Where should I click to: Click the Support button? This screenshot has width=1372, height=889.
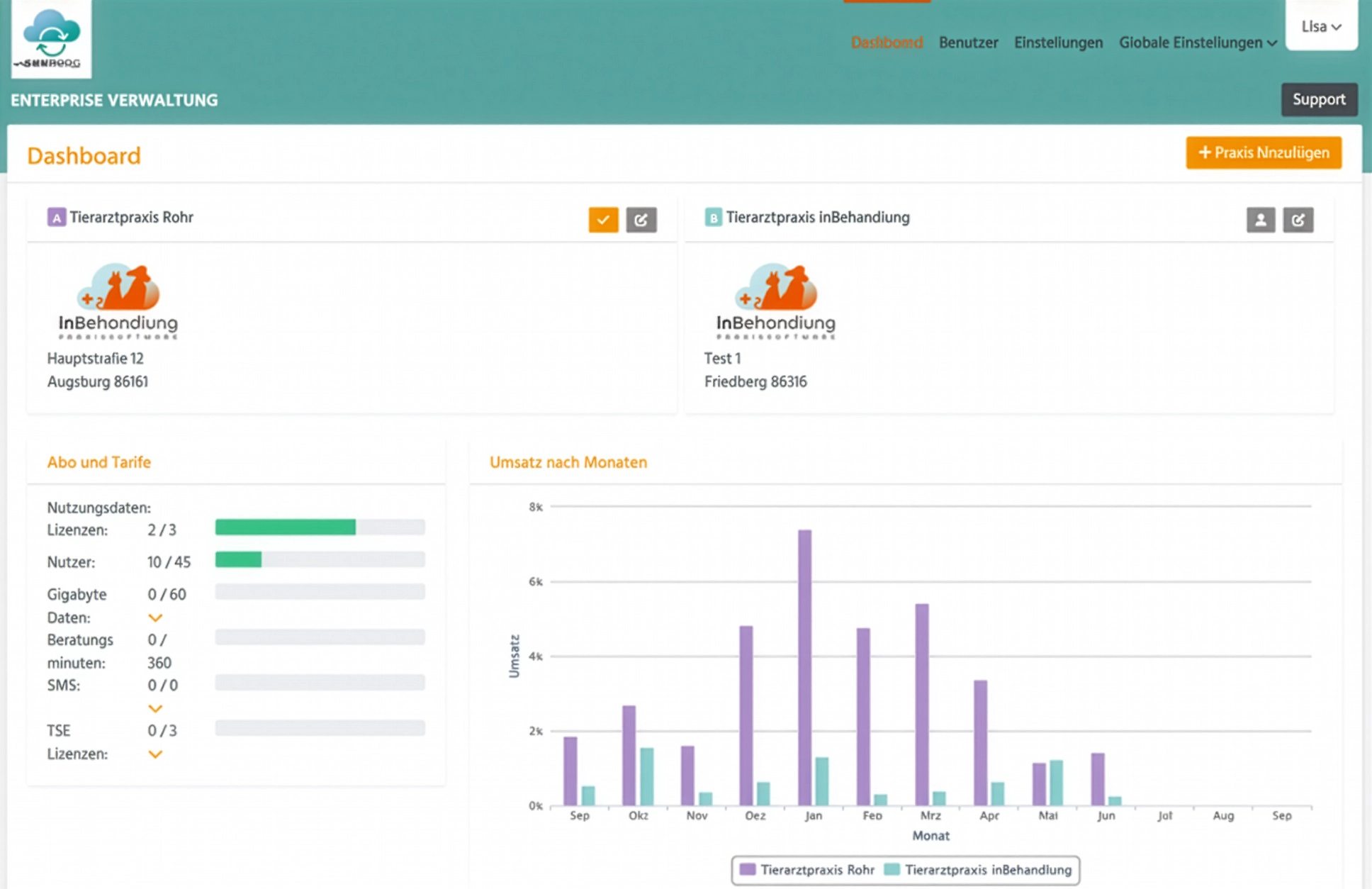click(x=1319, y=99)
